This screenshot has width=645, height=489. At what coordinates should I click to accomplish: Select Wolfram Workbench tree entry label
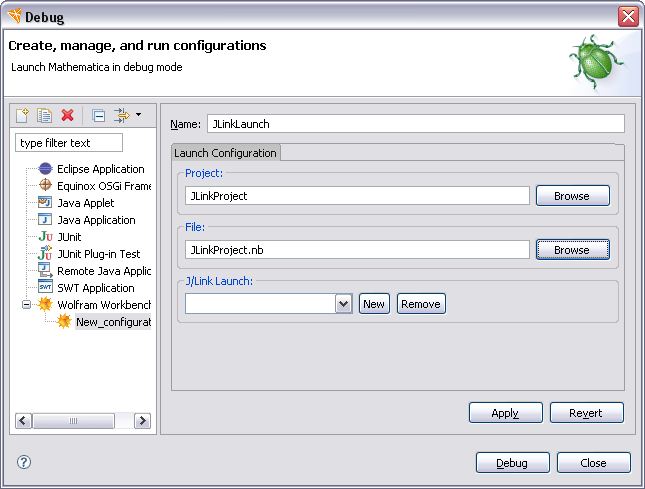(104, 305)
